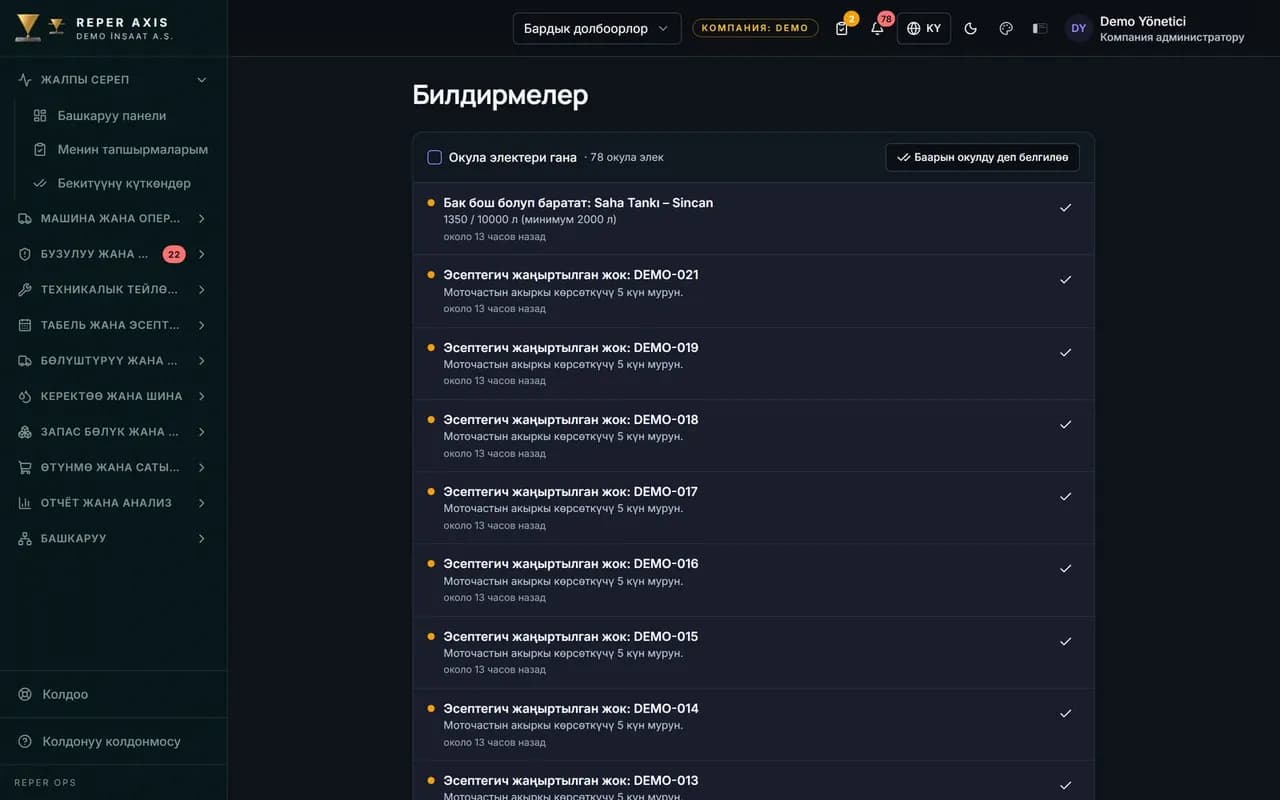Mark DEMO-015 notification as read

pyautogui.click(x=1065, y=641)
